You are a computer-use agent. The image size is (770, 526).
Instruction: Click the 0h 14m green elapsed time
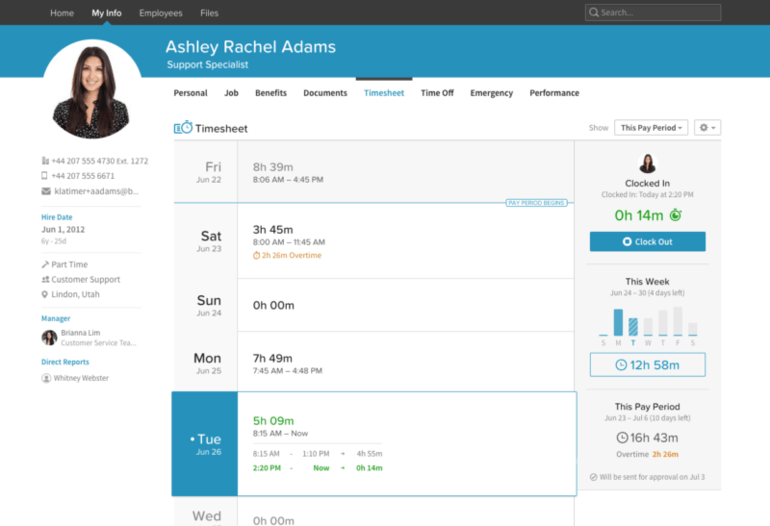tap(639, 215)
